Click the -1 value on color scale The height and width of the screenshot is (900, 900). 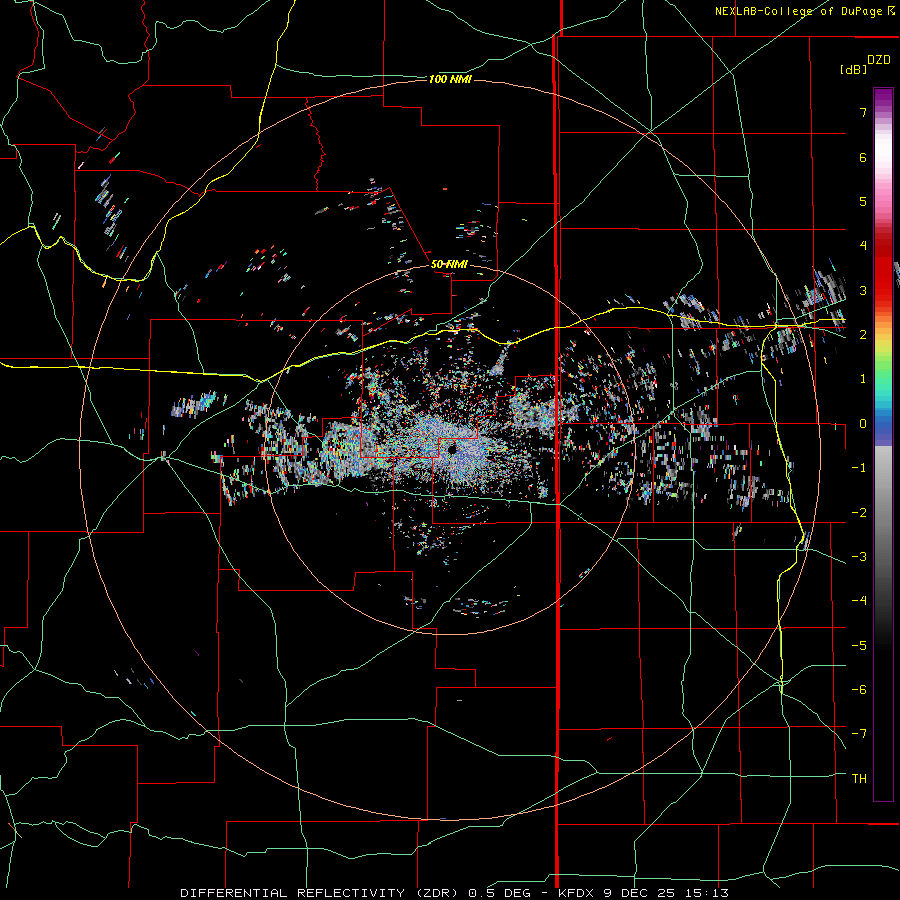tap(859, 468)
